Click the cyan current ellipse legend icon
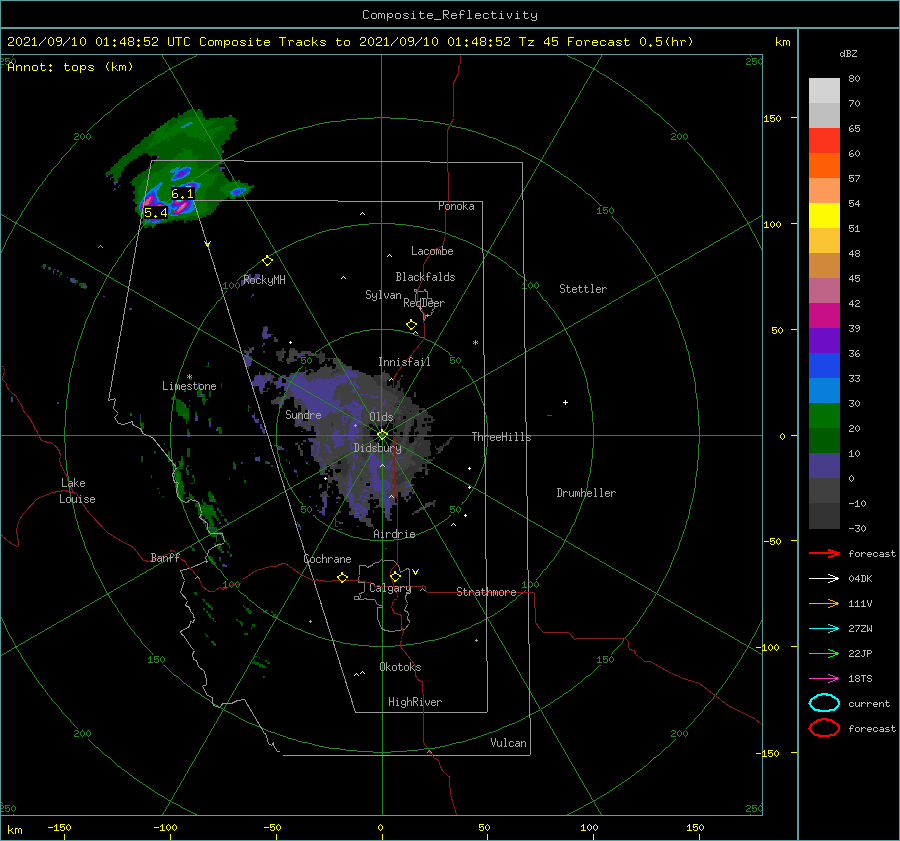Image resolution: width=900 pixels, height=841 pixels. click(824, 703)
